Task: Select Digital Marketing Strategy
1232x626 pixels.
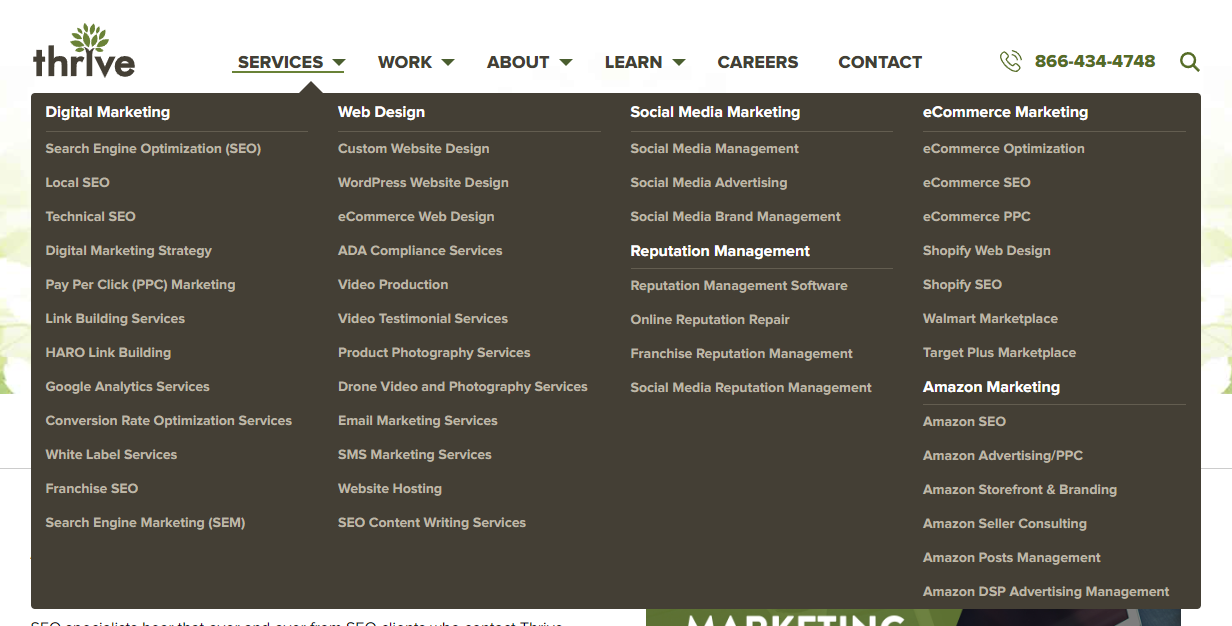Action: [x=128, y=251]
